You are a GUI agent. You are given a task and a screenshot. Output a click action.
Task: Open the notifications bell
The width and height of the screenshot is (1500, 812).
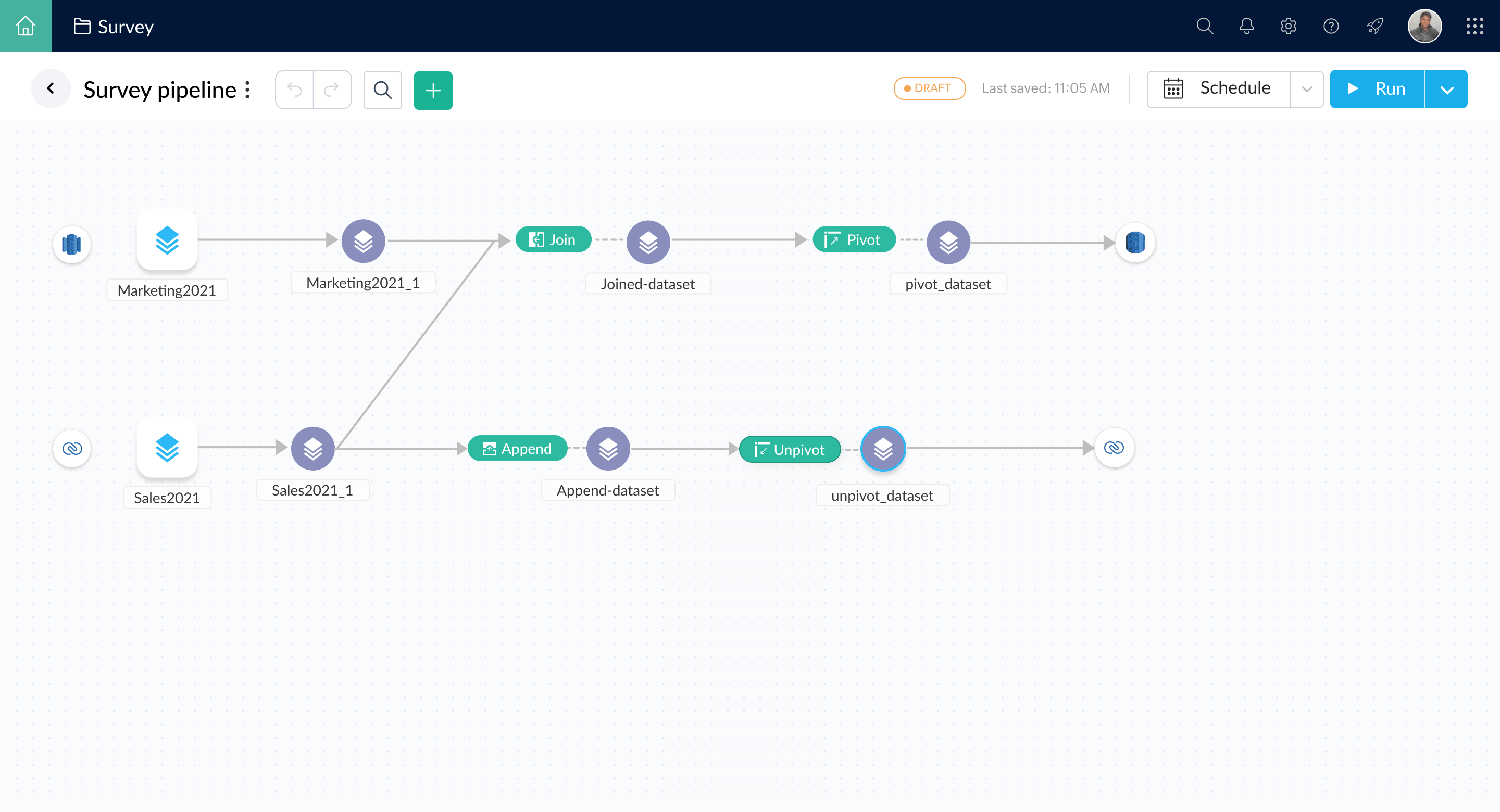(x=1247, y=26)
